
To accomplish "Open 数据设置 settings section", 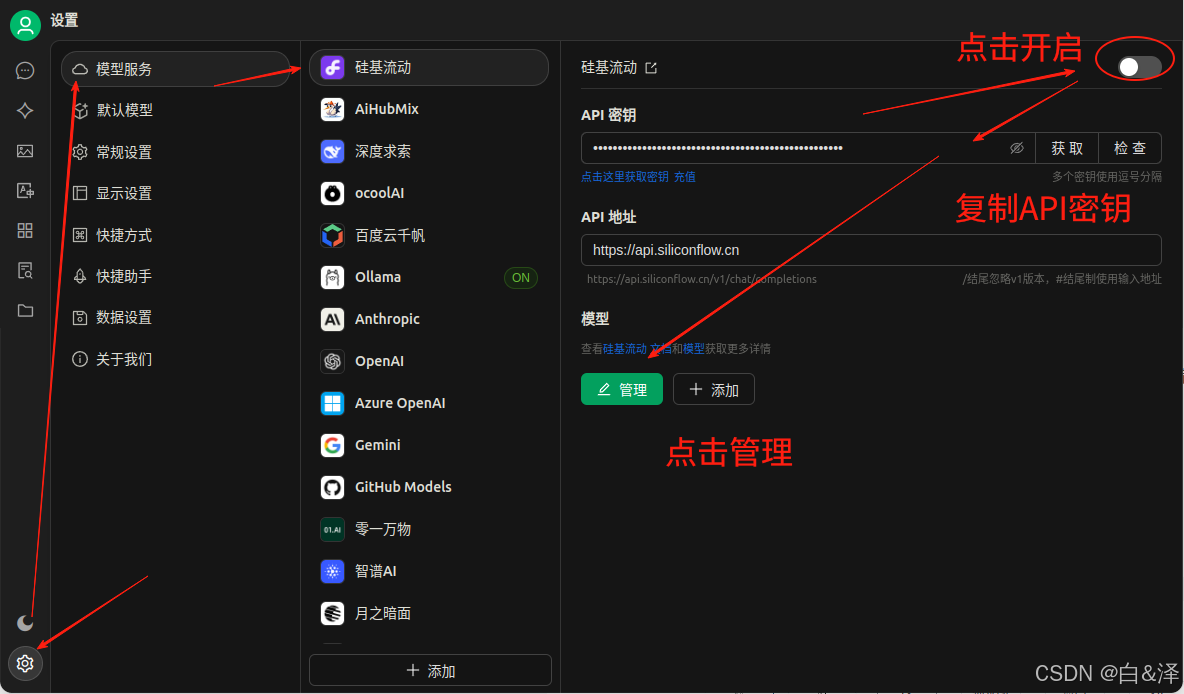I will coord(175,317).
